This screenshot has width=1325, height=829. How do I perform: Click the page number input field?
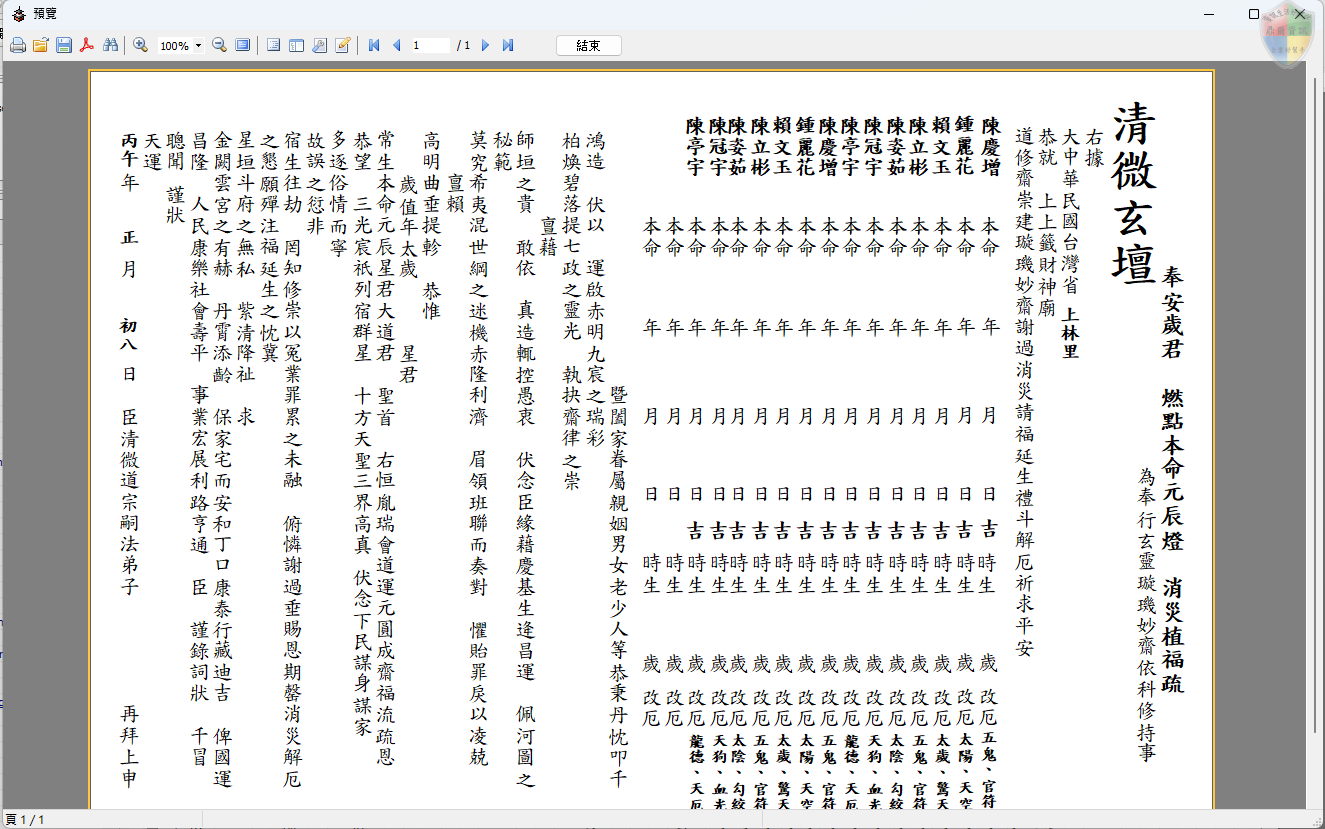428,46
